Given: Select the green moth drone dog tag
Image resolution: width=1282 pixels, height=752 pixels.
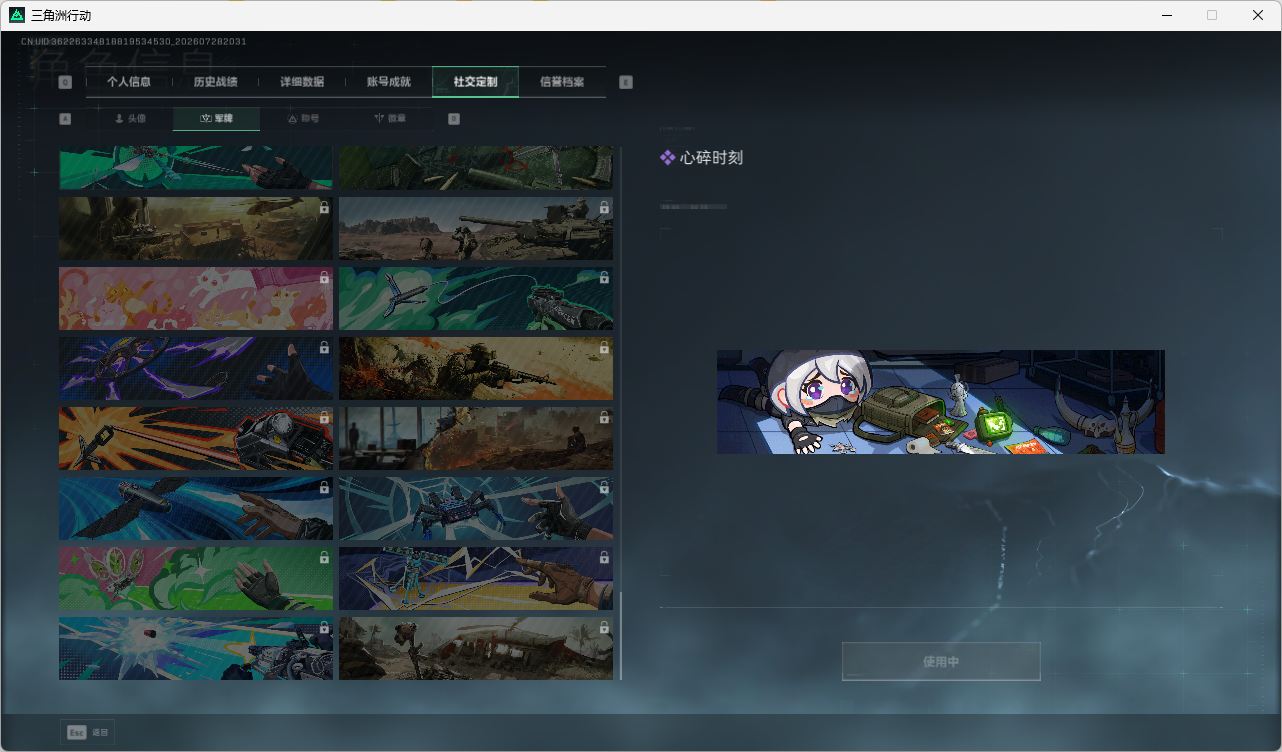Looking at the screenshot, I should (x=196, y=578).
